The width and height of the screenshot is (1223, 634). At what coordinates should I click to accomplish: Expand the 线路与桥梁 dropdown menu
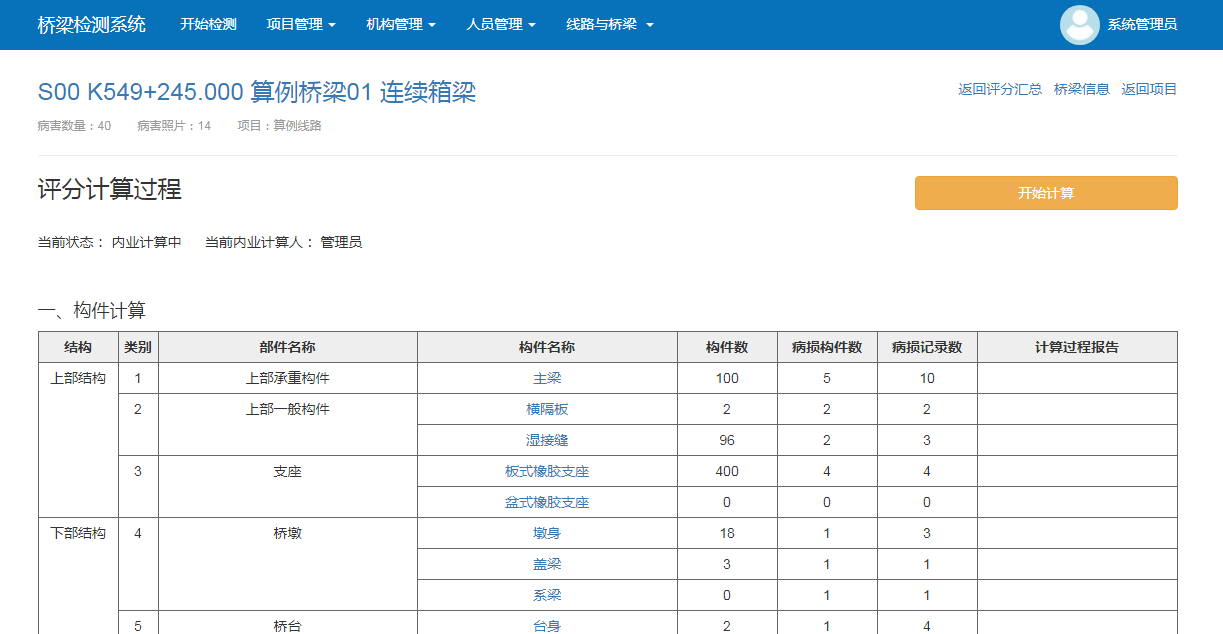point(609,25)
